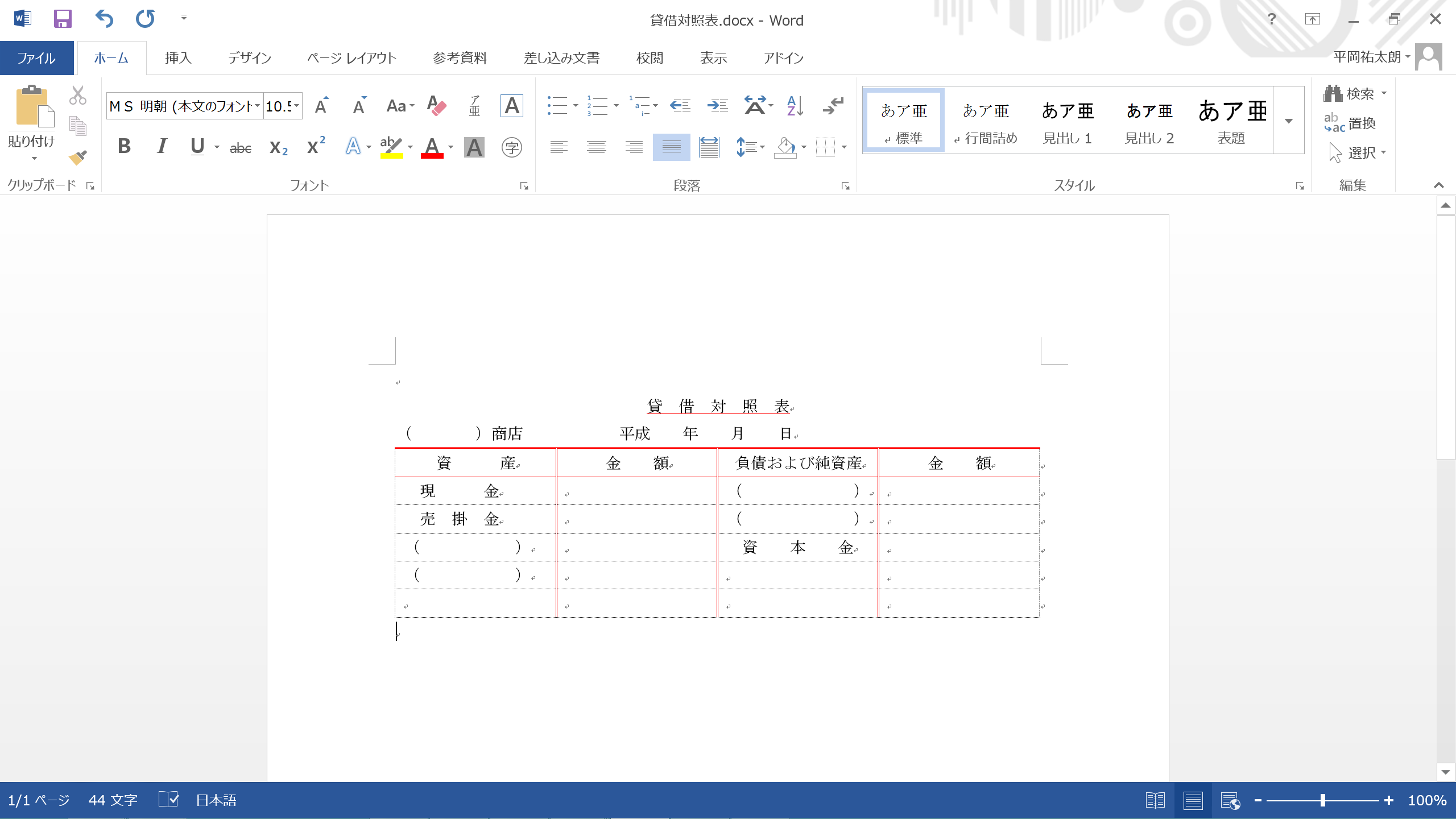The width and height of the screenshot is (1456, 819).
Task: Expand the Styles gallery arrow
Action: coord(1288,121)
